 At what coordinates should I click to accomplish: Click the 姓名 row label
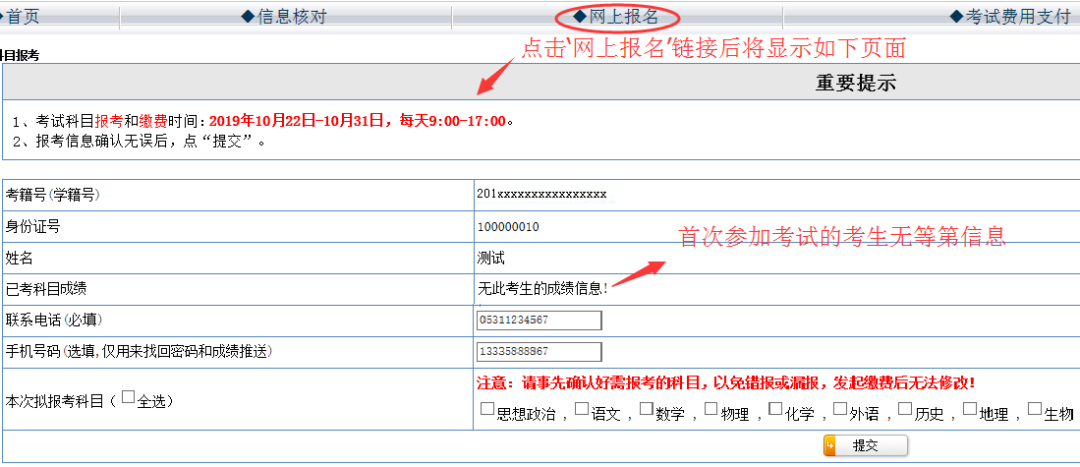coord(19,258)
